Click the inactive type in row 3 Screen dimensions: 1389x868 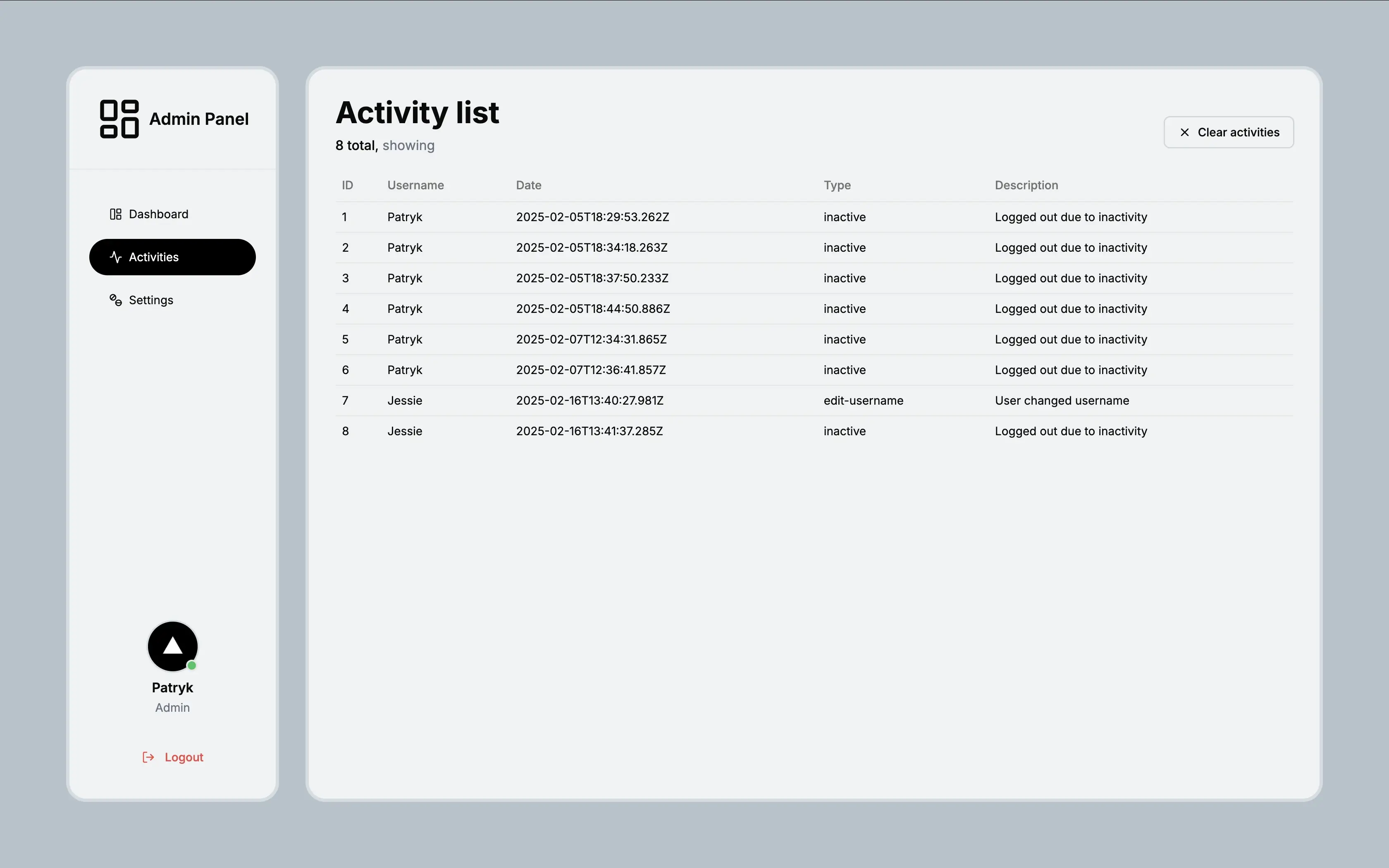[x=844, y=279]
